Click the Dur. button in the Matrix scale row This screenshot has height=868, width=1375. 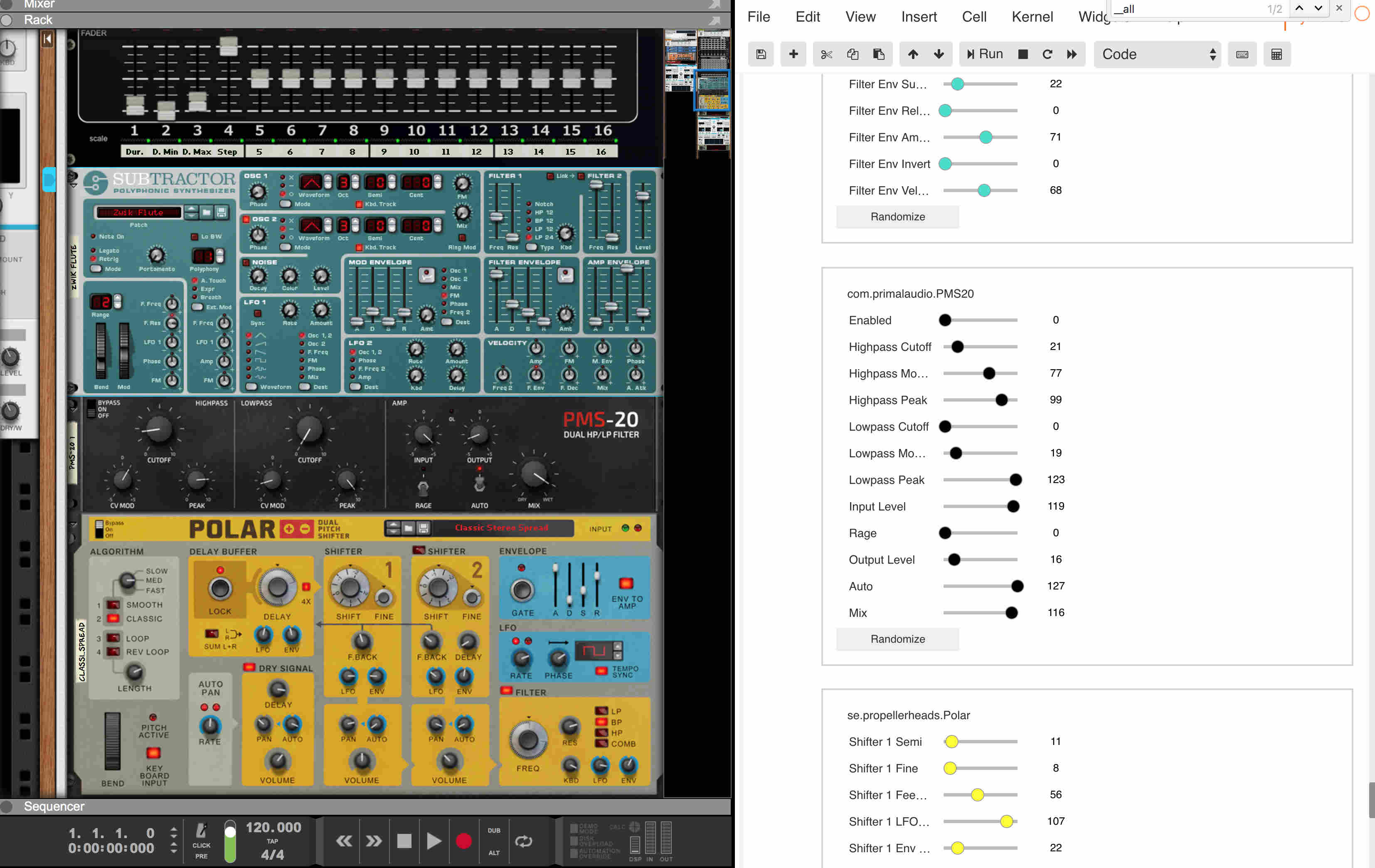pos(135,152)
